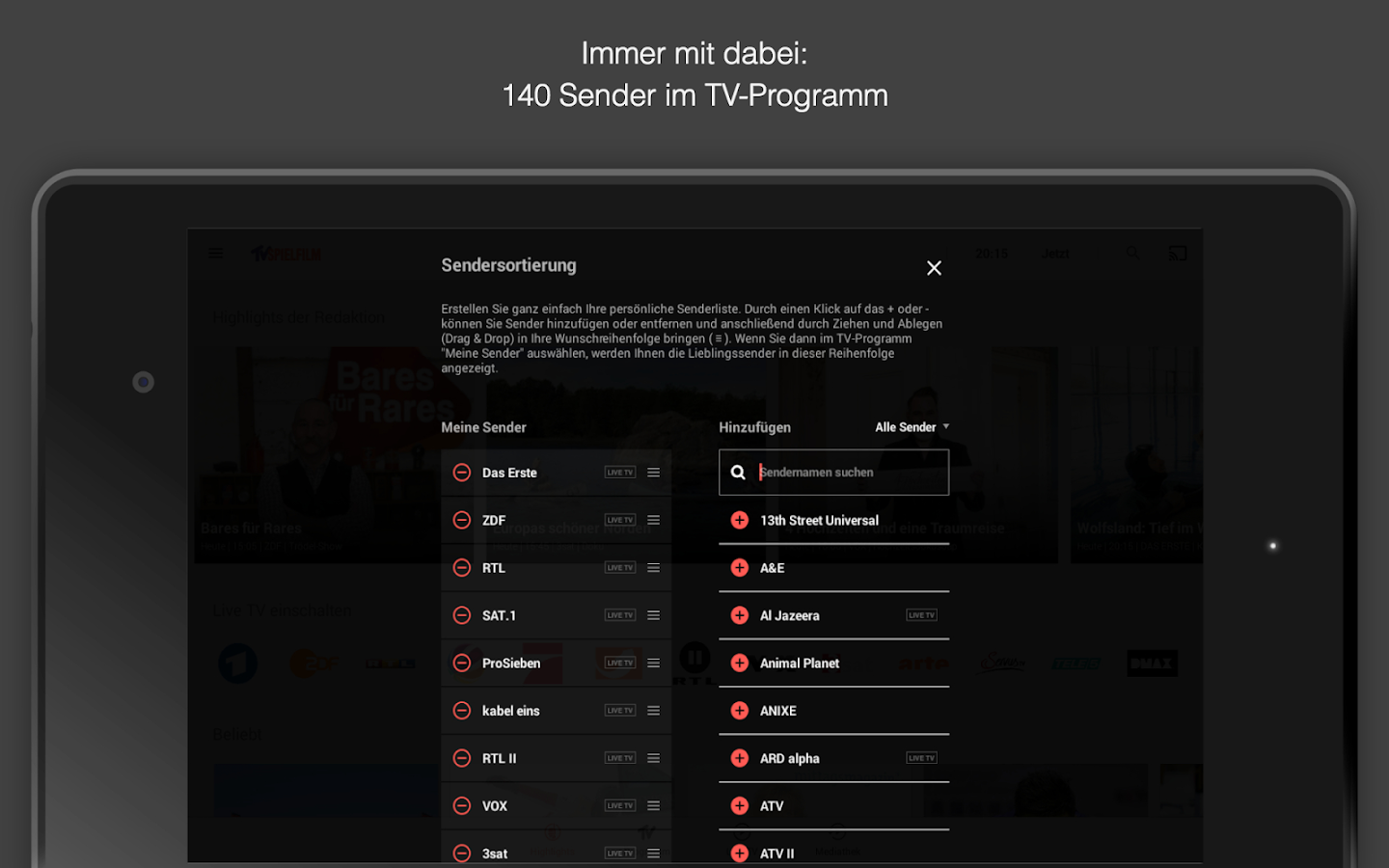
Task: Click the magnifier icon in search field
Action: tap(738, 472)
